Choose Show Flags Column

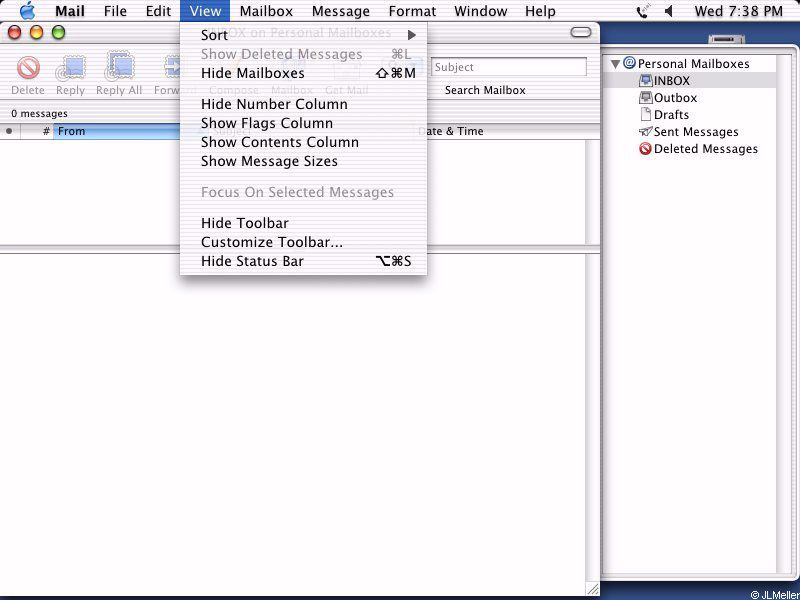[x=304, y=123]
